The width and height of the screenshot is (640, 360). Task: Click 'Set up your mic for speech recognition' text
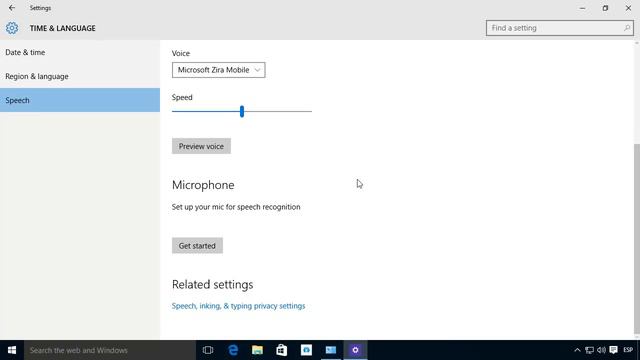coord(236,207)
